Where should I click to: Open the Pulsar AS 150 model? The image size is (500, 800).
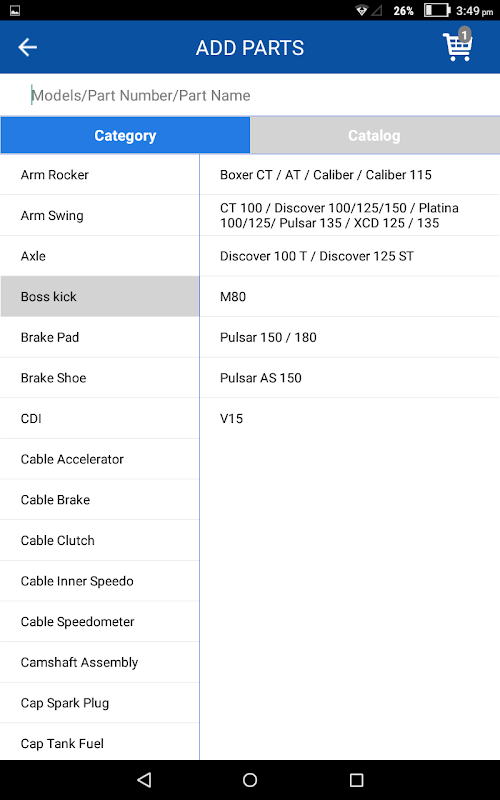pos(350,378)
